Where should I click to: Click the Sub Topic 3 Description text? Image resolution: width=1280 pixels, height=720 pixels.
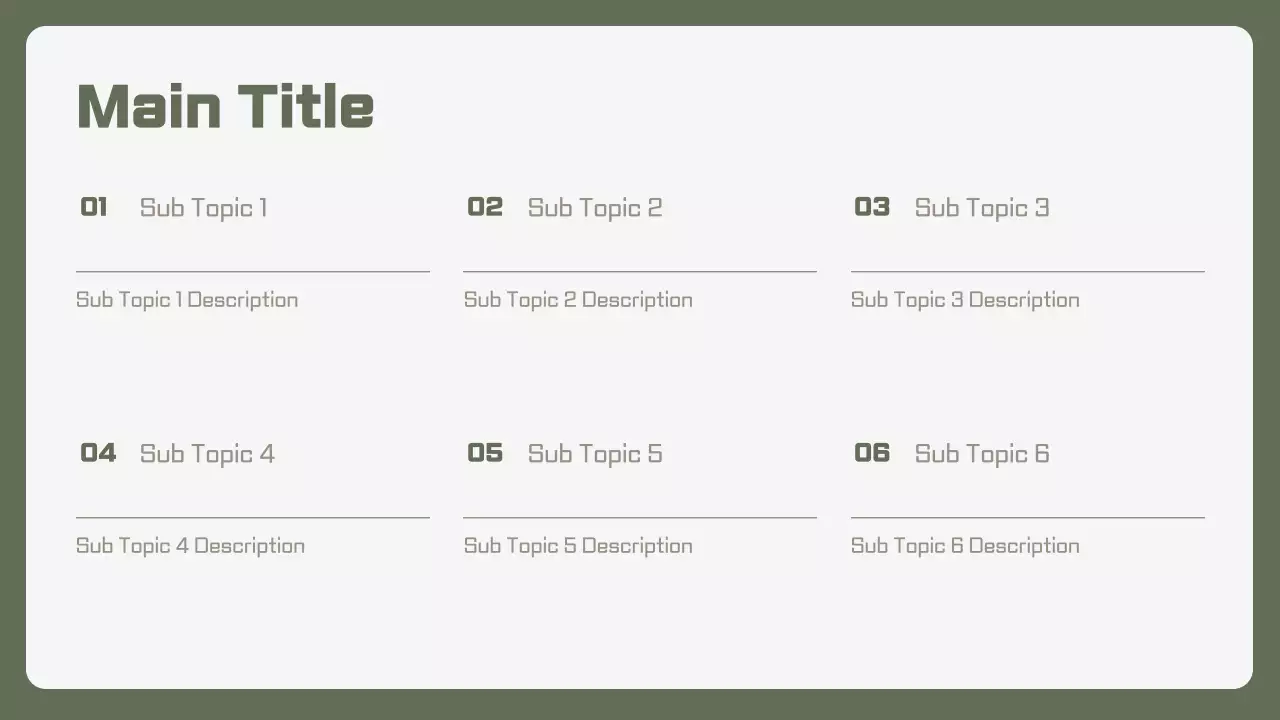click(x=965, y=300)
